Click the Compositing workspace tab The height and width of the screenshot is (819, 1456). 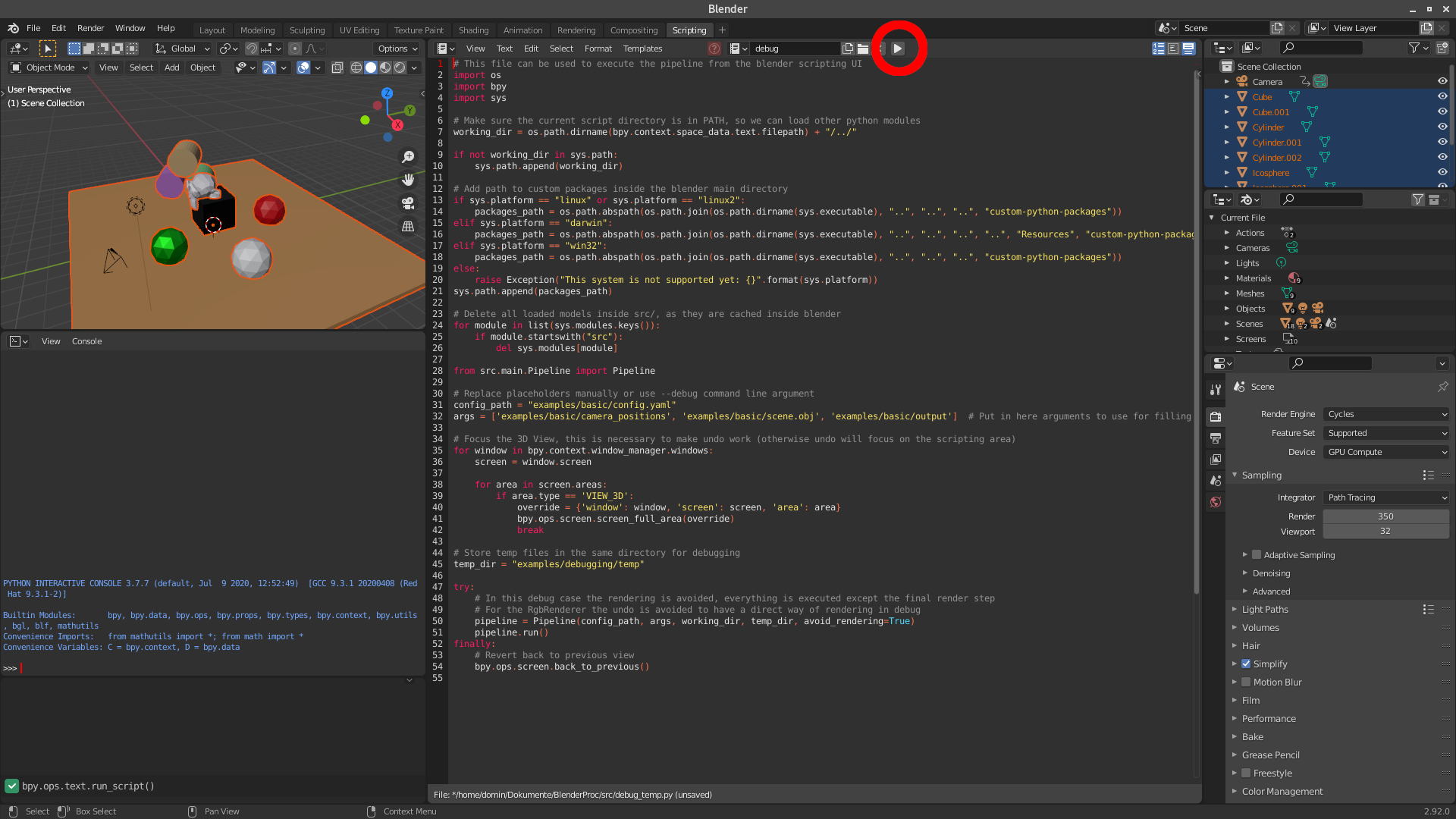(x=633, y=29)
